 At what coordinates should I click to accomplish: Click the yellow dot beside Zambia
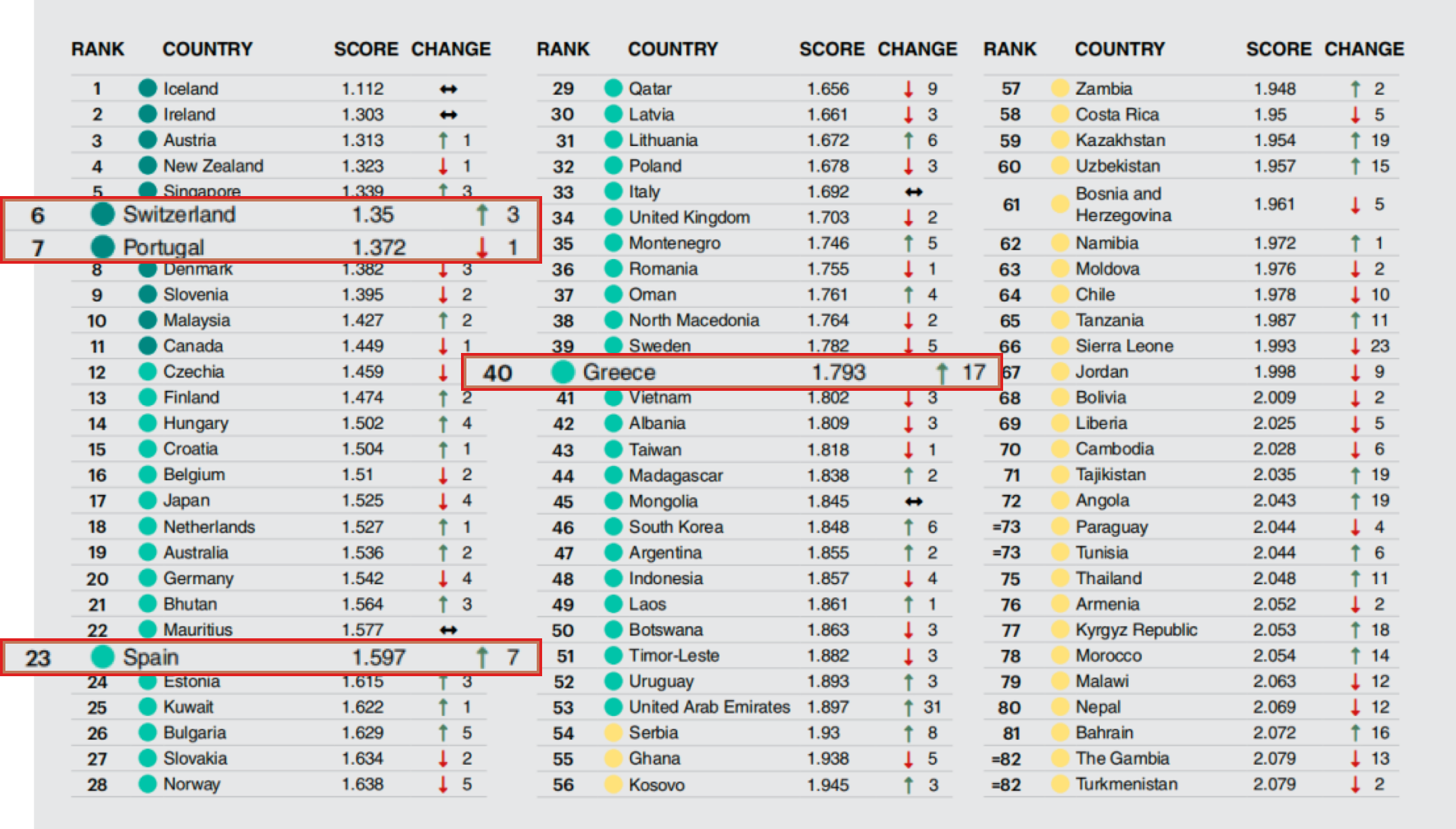pos(1061,88)
